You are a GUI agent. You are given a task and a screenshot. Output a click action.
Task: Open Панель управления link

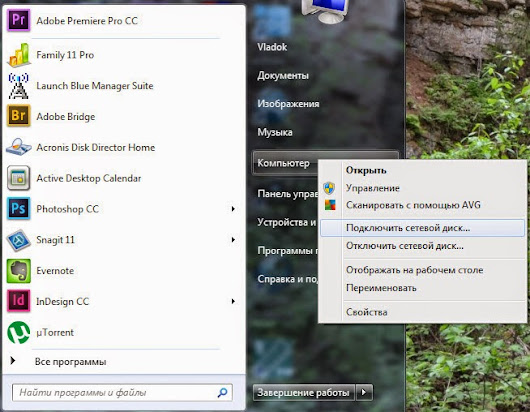pos(288,194)
